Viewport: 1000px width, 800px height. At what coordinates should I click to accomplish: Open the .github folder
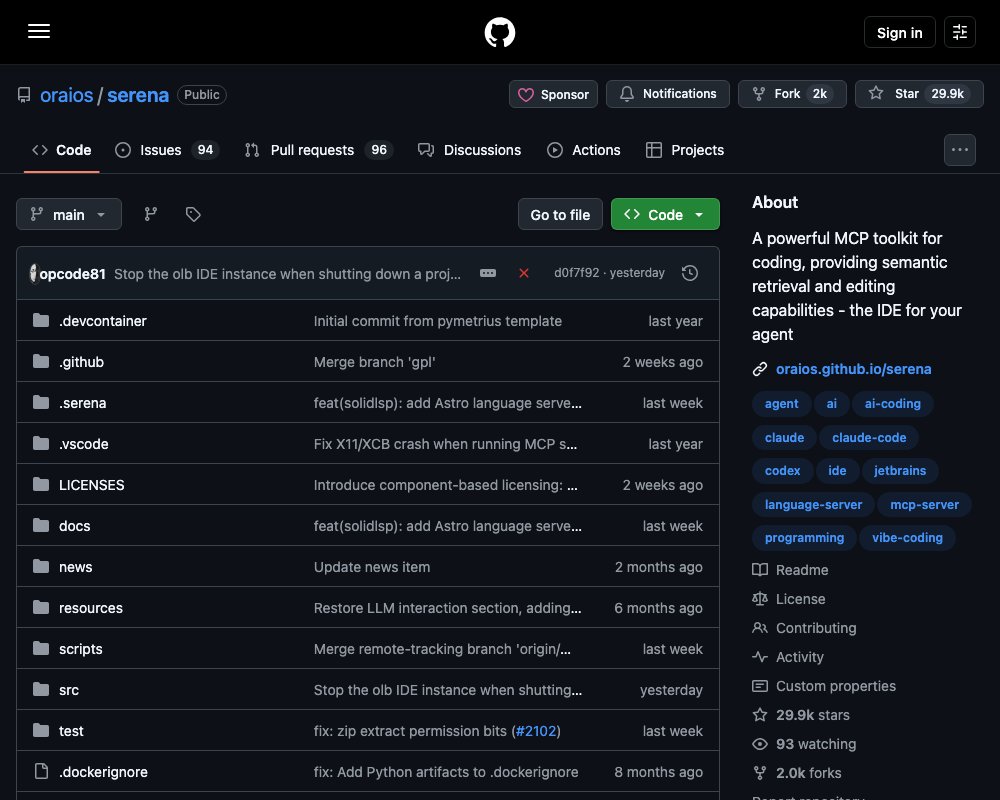pos(82,362)
